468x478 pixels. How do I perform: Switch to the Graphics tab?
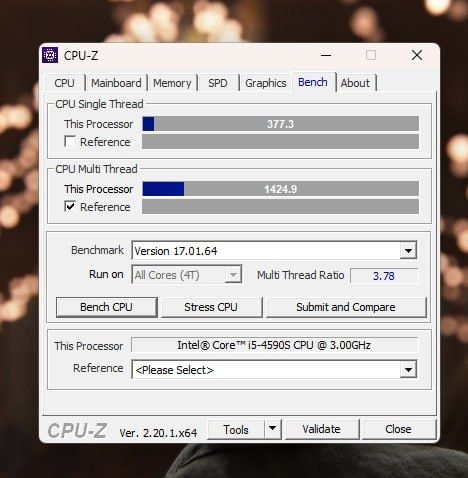[x=266, y=83]
